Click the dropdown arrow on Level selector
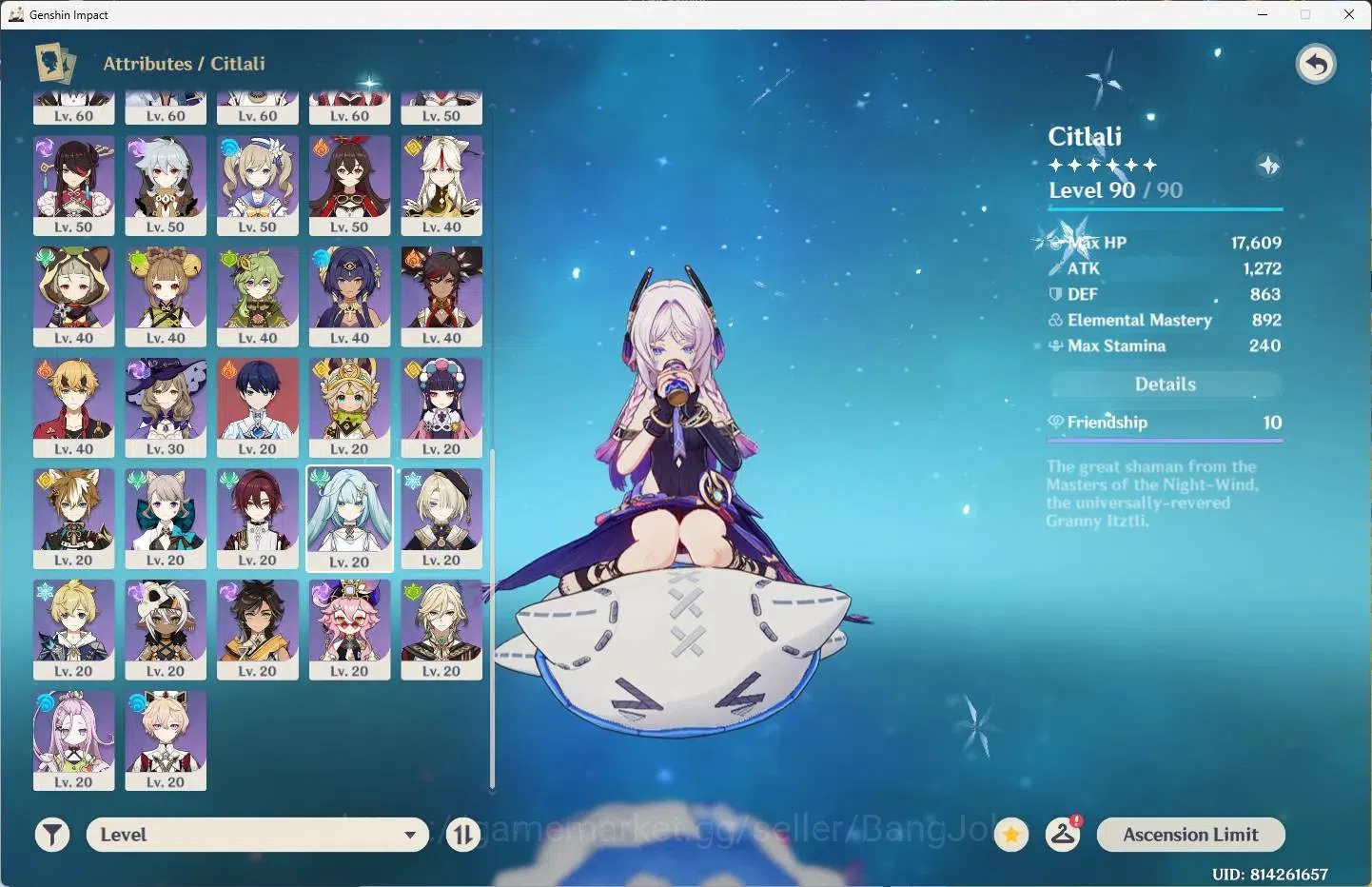The height and width of the screenshot is (887, 1372). 410,835
